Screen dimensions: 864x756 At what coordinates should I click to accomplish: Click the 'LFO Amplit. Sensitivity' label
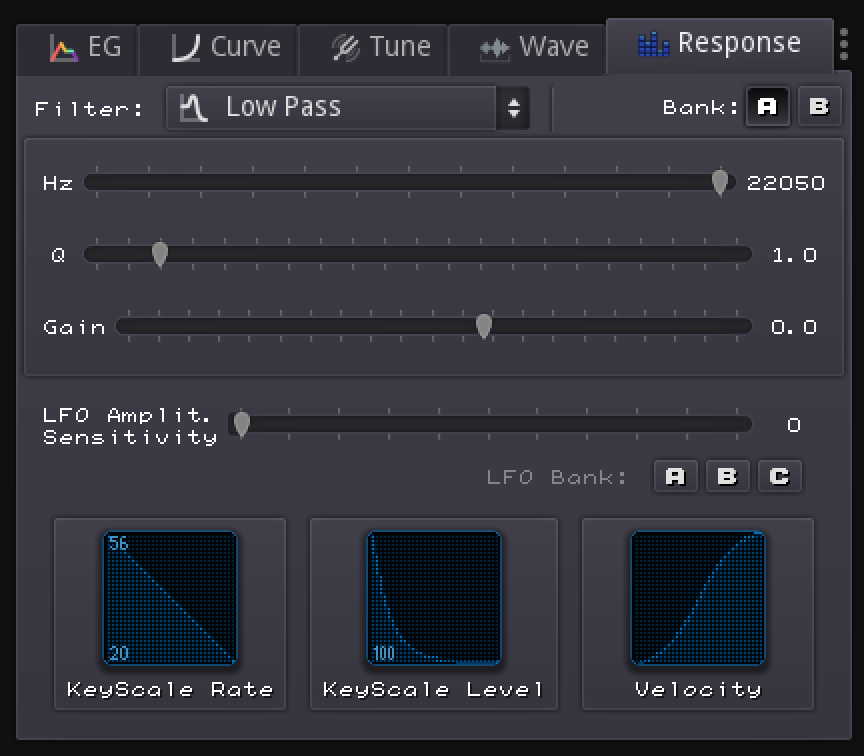pos(130,426)
